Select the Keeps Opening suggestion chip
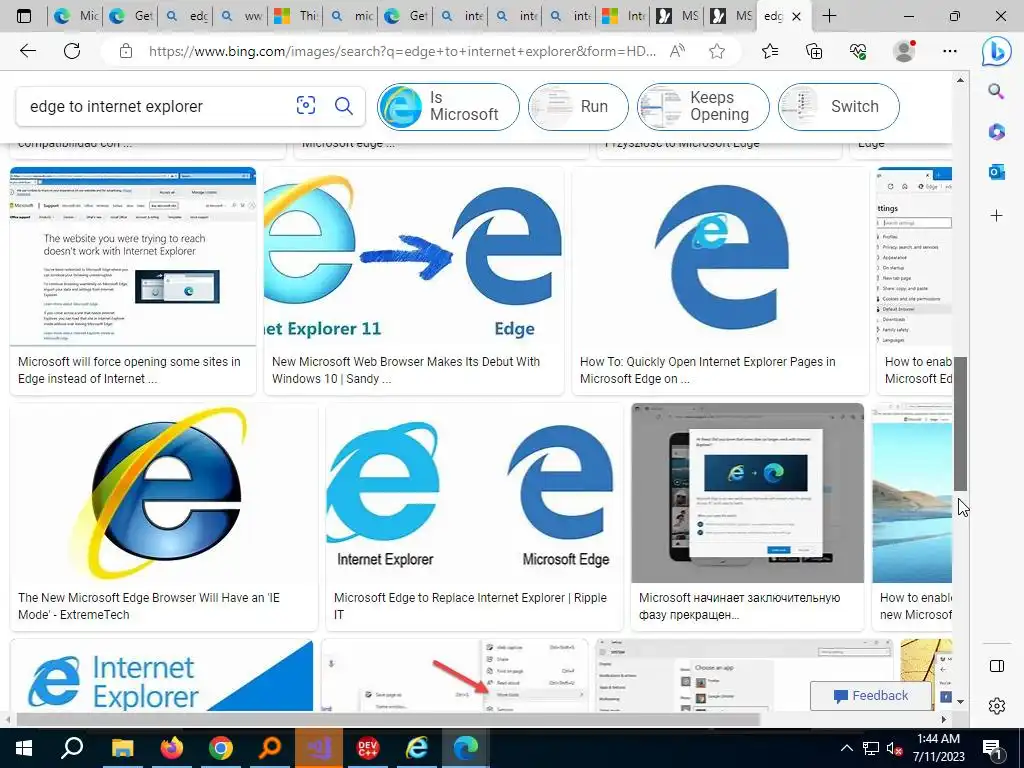 (x=703, y=106)
